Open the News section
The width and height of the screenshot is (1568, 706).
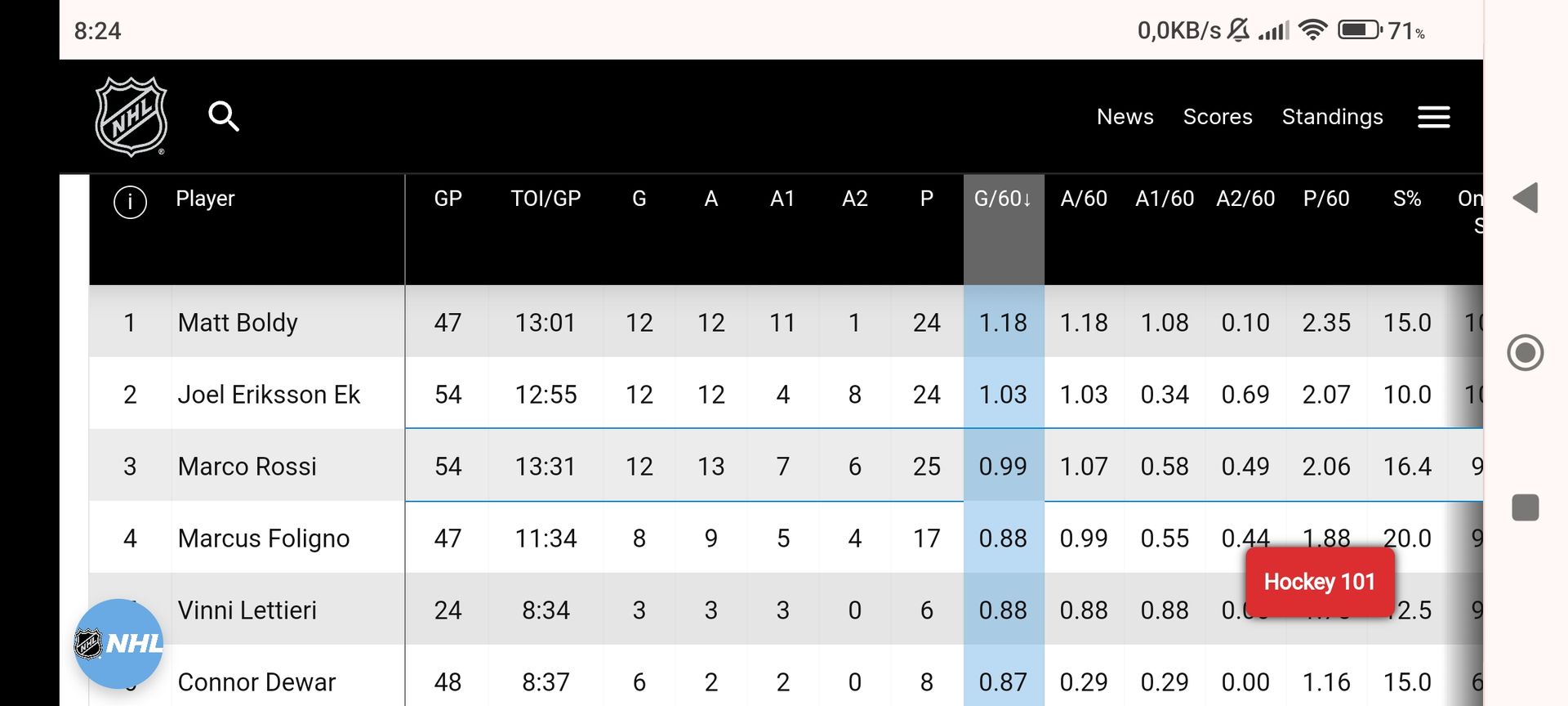click(1125, 117)
